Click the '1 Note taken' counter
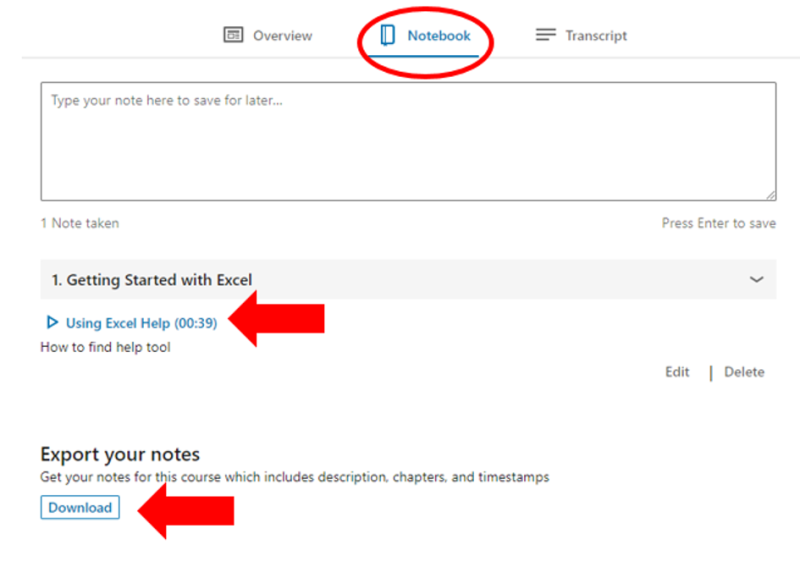This screenshot has width=800, height=578. 79,223
